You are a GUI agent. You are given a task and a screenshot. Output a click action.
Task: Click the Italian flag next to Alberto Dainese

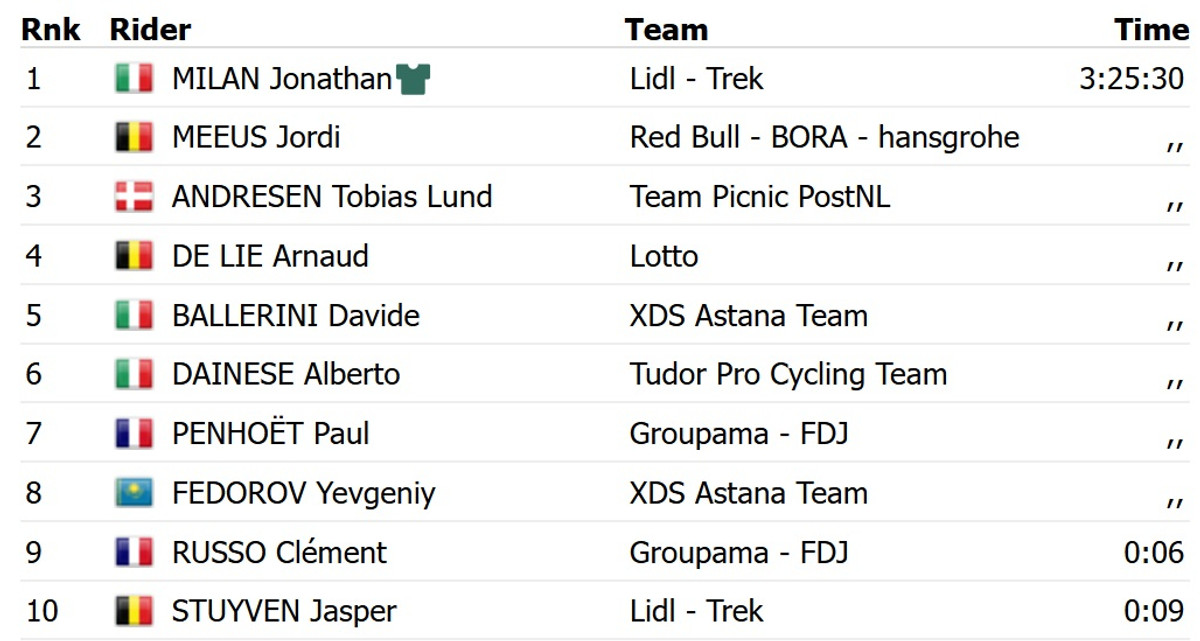[134, 375]
